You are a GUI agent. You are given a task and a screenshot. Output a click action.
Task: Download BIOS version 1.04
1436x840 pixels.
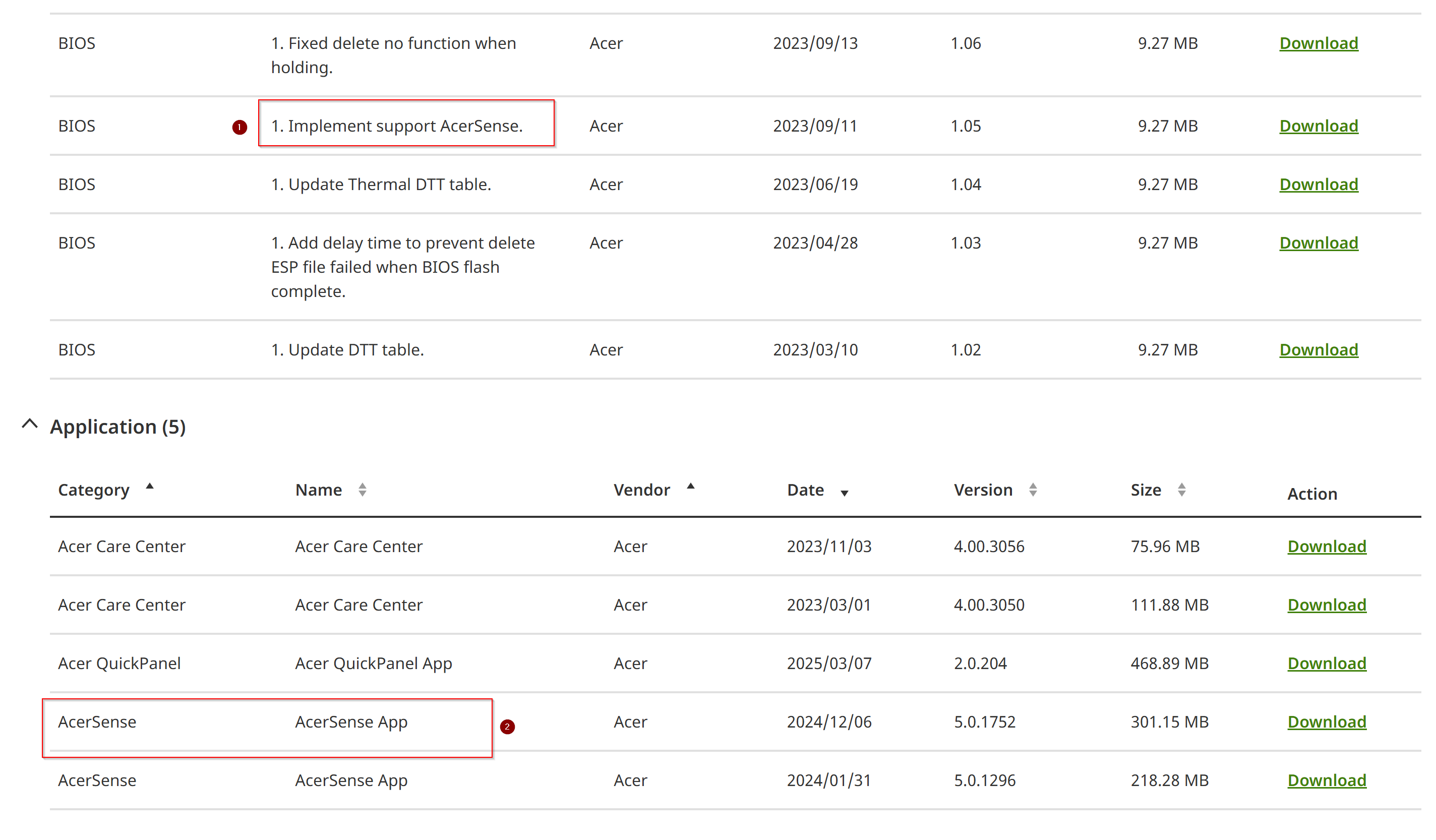[1319, 185]
